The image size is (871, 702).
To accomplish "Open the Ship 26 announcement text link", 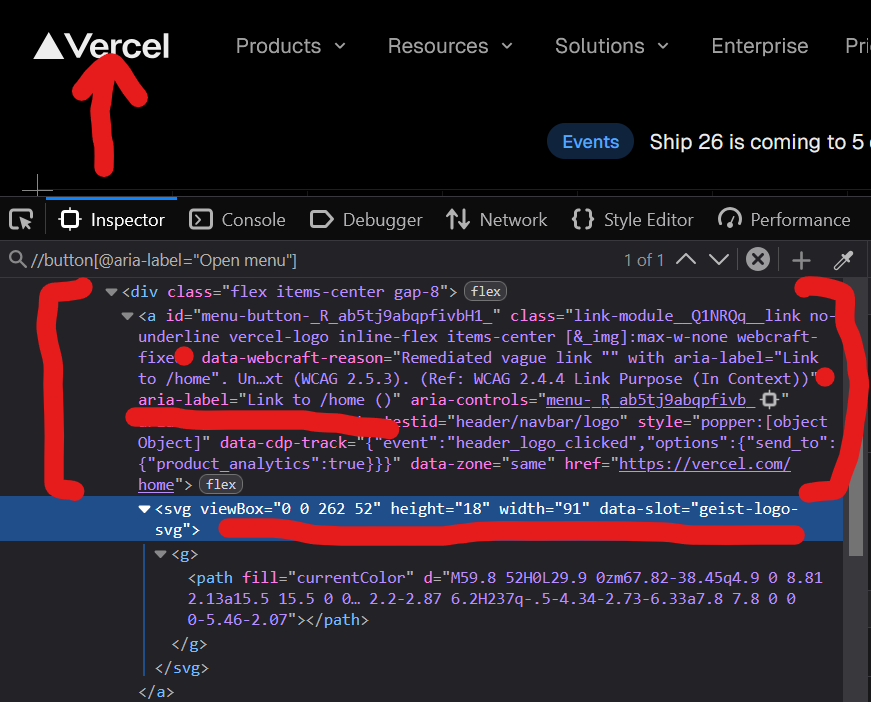I will pos(759,142).
